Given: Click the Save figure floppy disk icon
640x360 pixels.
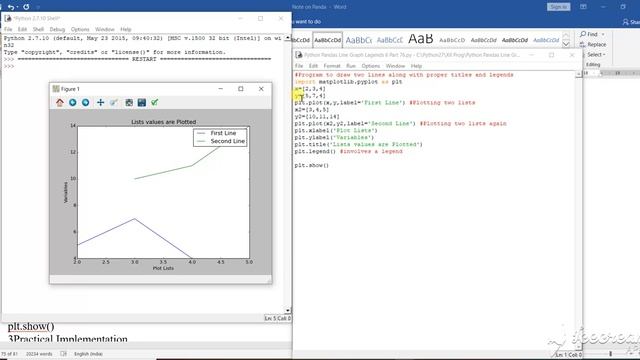Looking at the screenshot, I should pyautogui.click(x=142, y=102).
